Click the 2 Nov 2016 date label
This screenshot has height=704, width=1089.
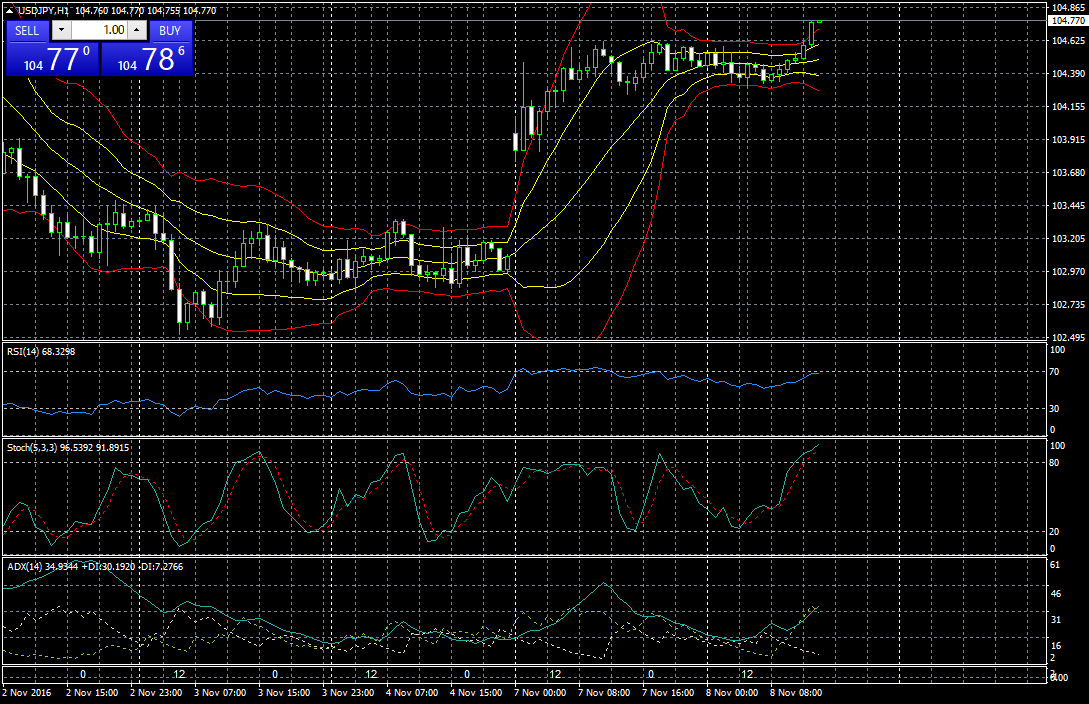pyautogui.click(x=25, y=692)
